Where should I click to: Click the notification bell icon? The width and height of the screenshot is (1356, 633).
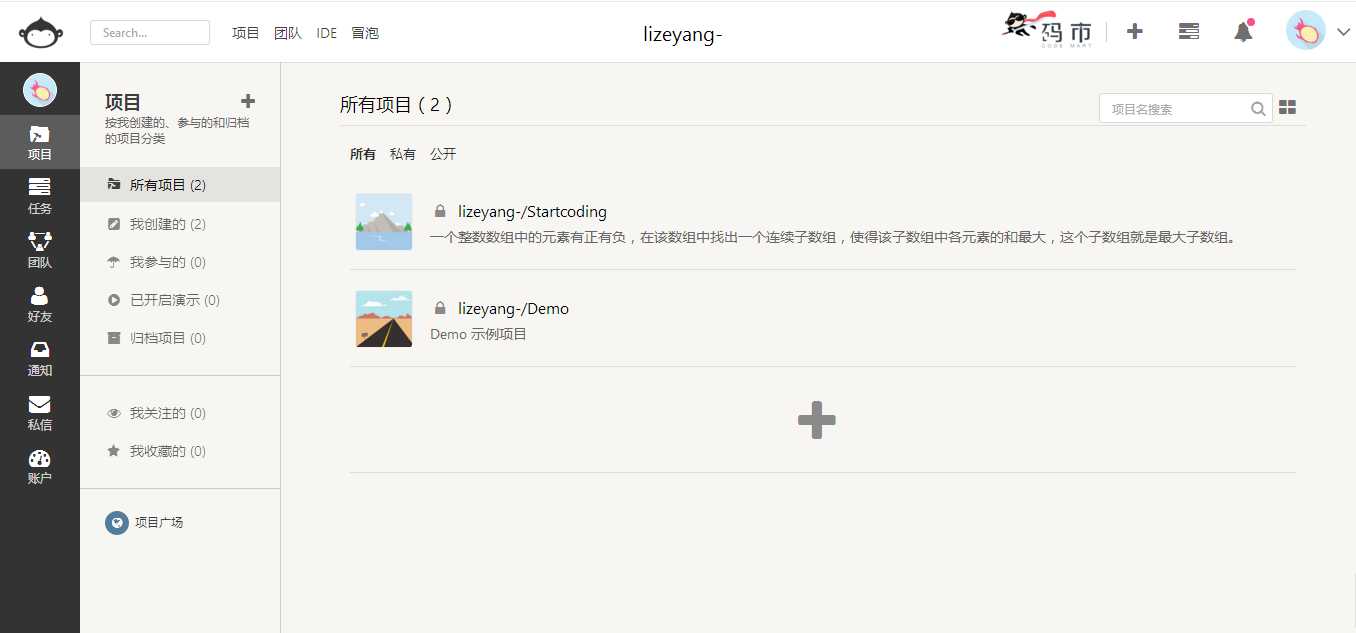click(1242, 31)
